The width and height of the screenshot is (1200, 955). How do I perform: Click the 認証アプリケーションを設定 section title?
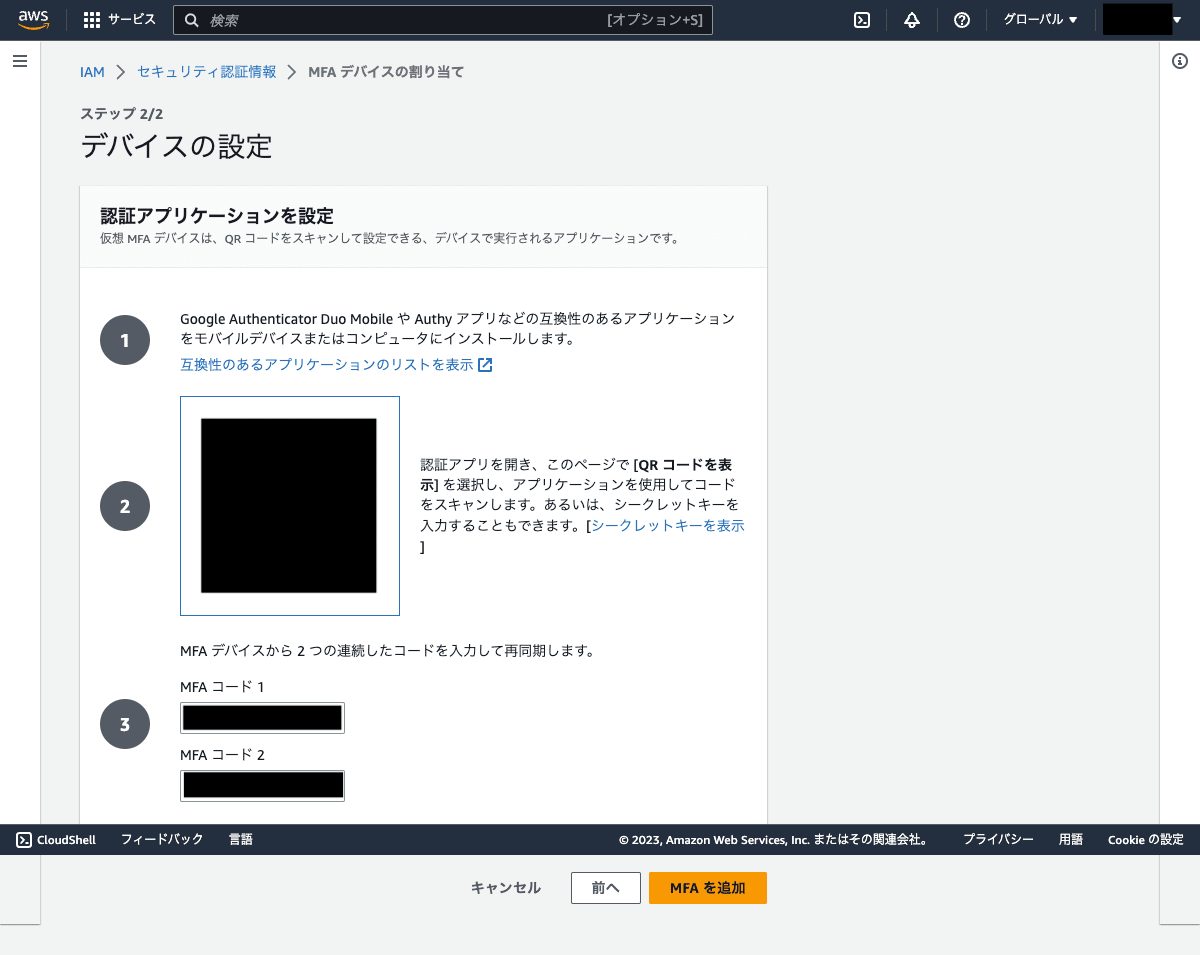[x=217, y=215]
